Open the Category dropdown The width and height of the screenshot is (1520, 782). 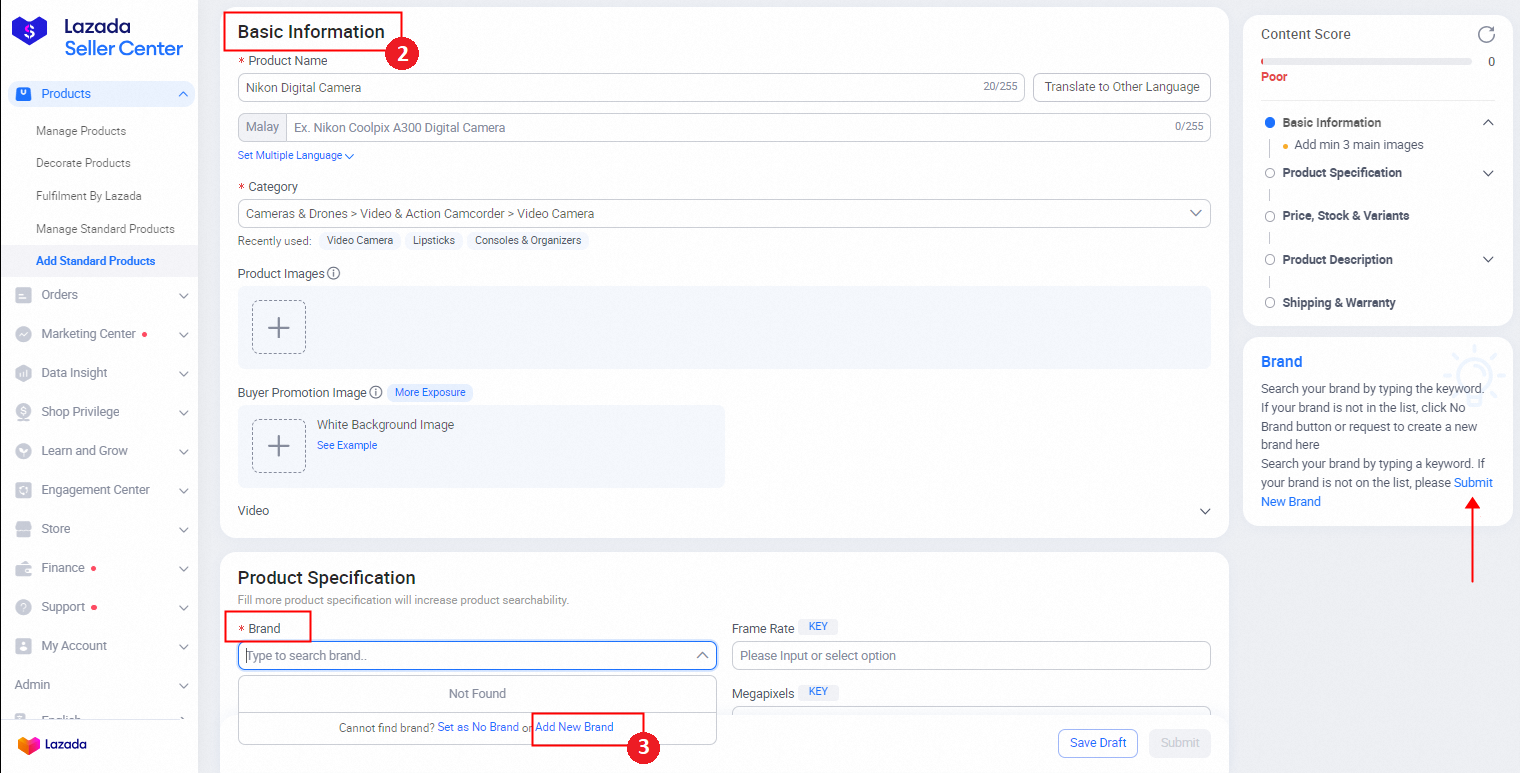tap(723, 214)
